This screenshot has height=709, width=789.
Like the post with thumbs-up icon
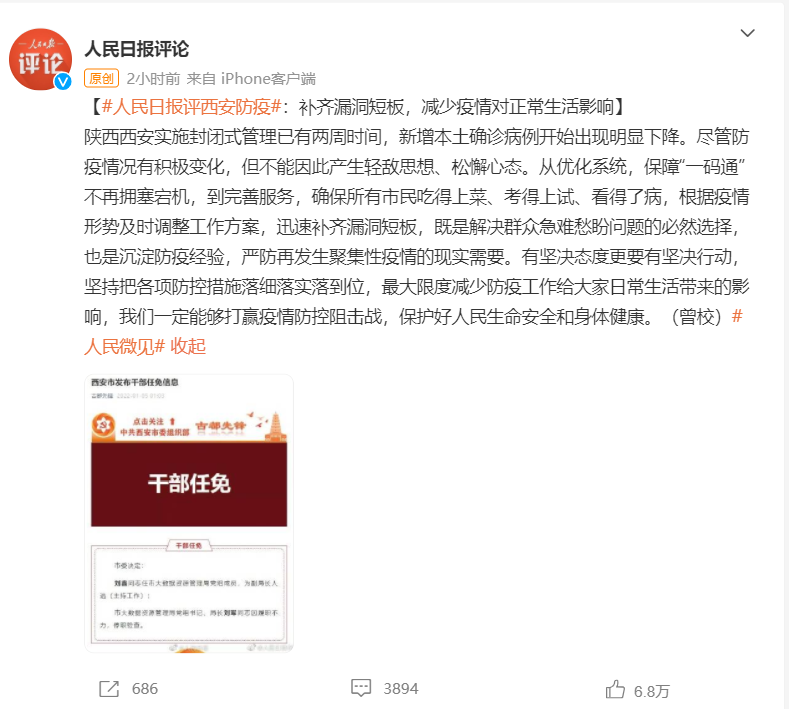tap(615, 689)
